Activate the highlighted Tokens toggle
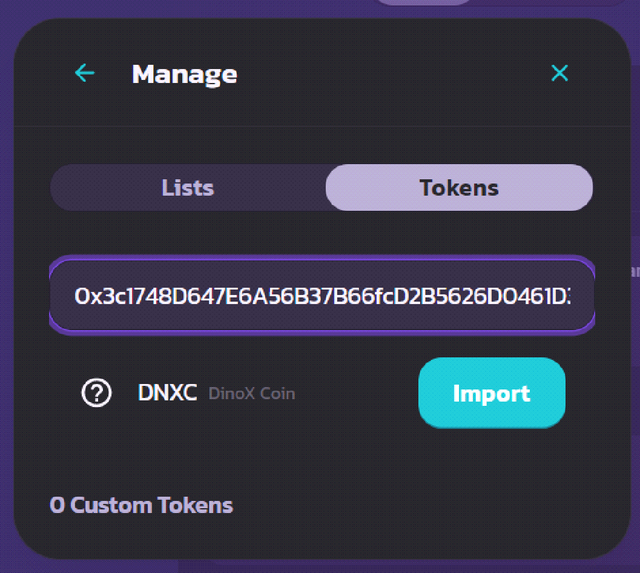 [x=459, y=188]
